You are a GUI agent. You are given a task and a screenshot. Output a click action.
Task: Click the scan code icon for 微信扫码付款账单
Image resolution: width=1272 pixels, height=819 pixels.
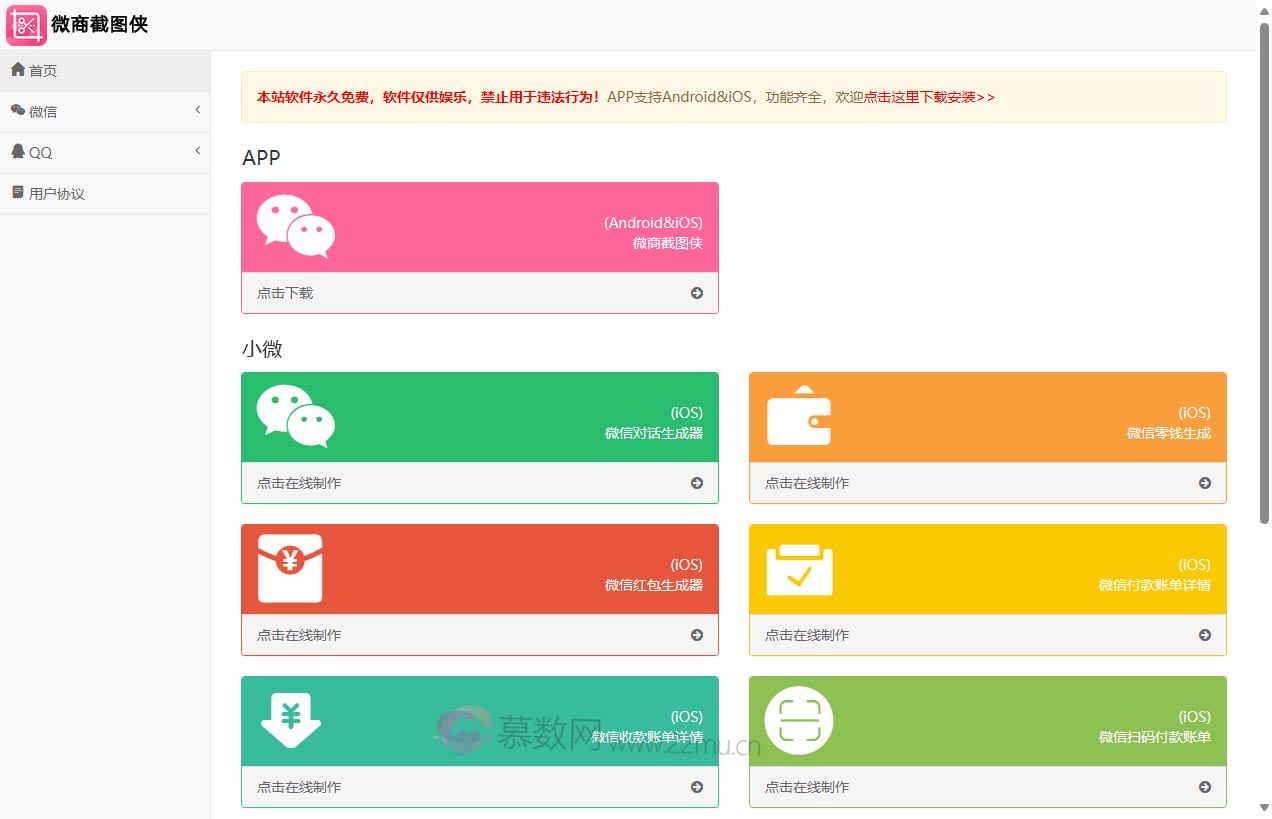click(798, 720)
